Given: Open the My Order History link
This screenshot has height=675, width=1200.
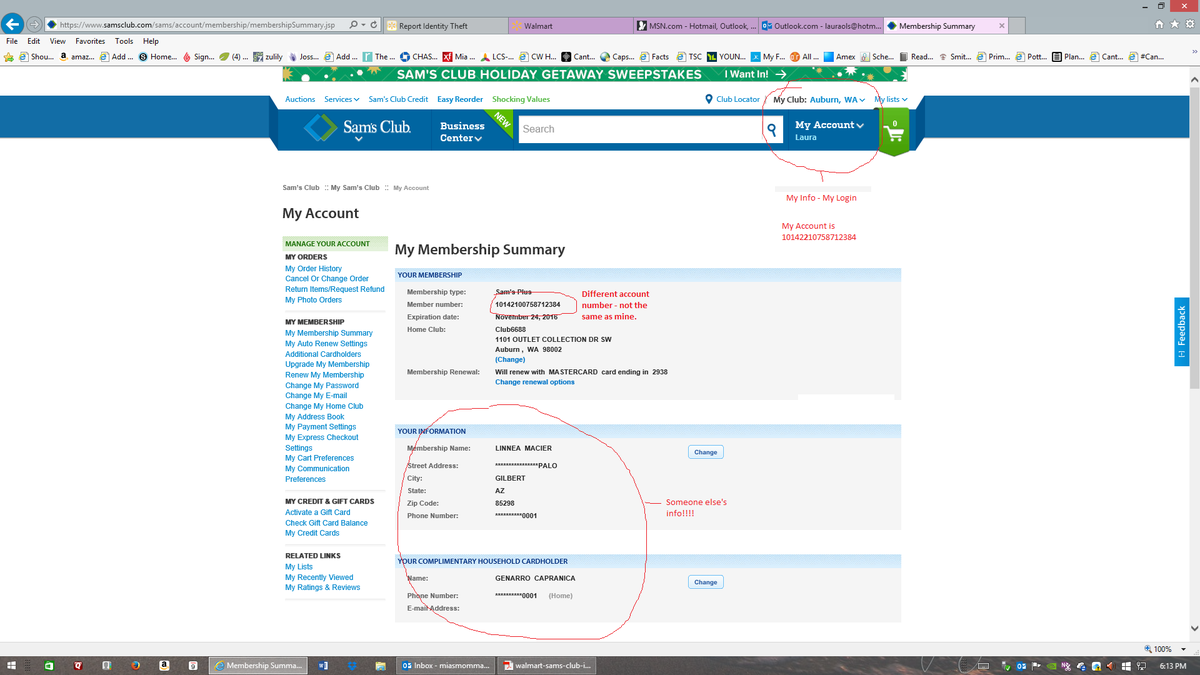Looking at the screenshot, I should [x=313, y=268].
